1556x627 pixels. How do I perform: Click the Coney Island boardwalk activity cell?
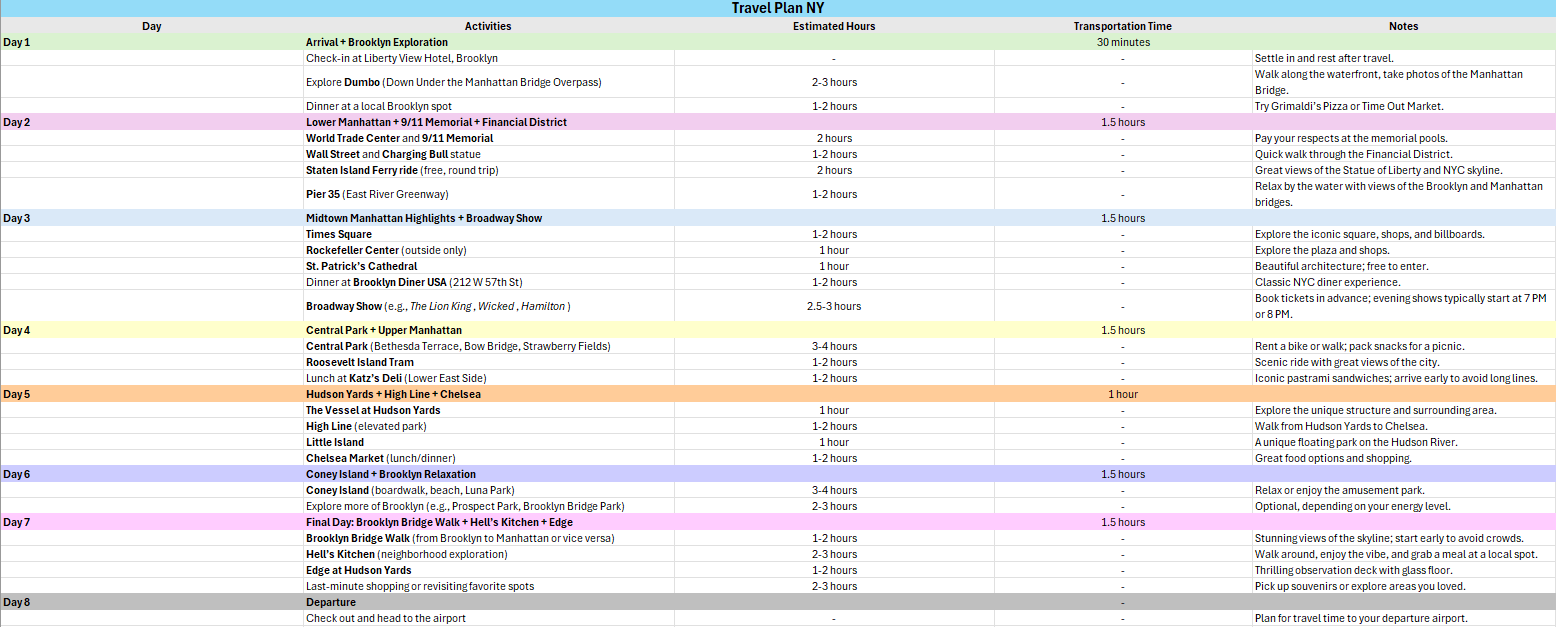click(x=410, y=490)
